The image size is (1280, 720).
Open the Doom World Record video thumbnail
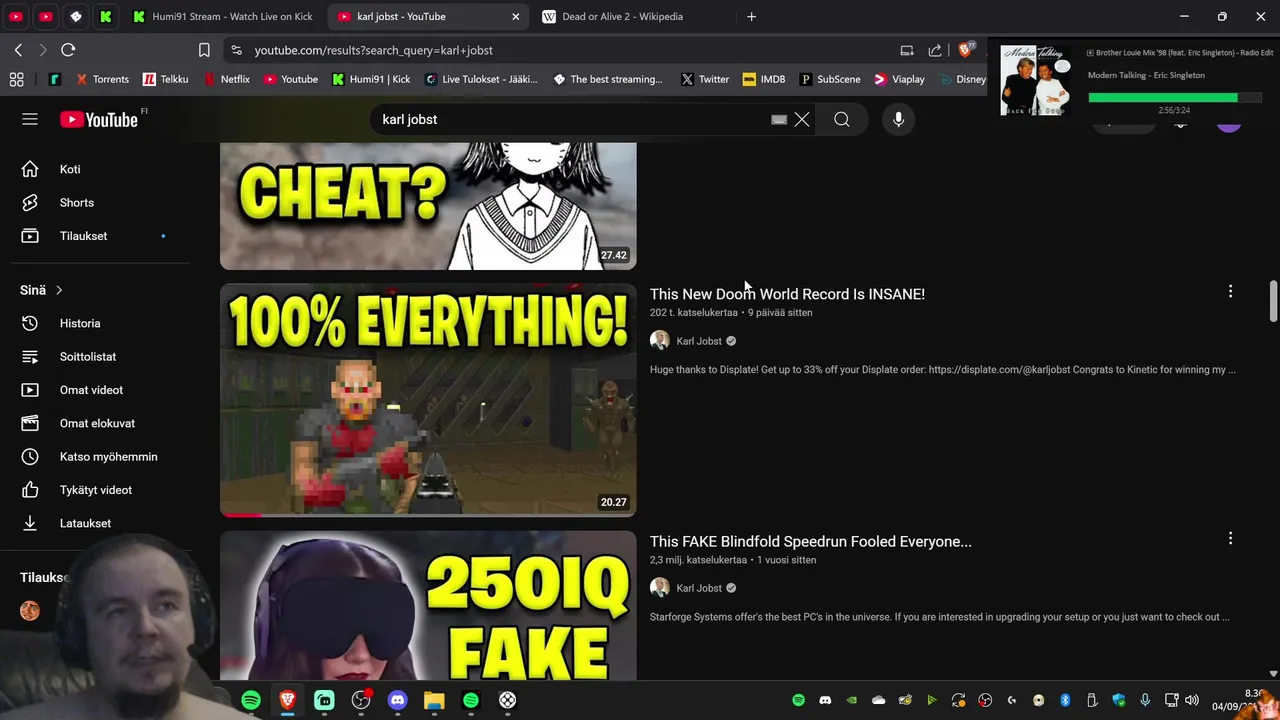(428, 400)
